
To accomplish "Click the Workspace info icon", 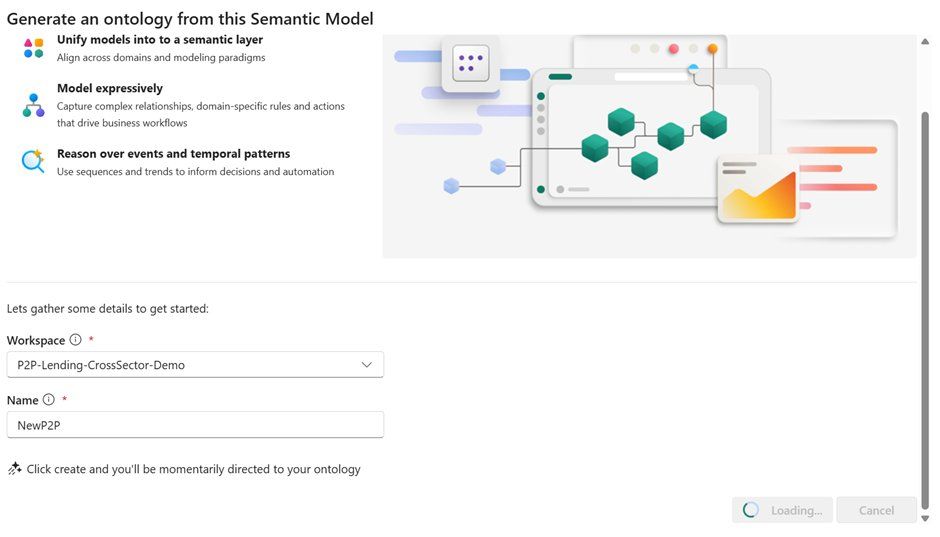I will click(76, 340).
